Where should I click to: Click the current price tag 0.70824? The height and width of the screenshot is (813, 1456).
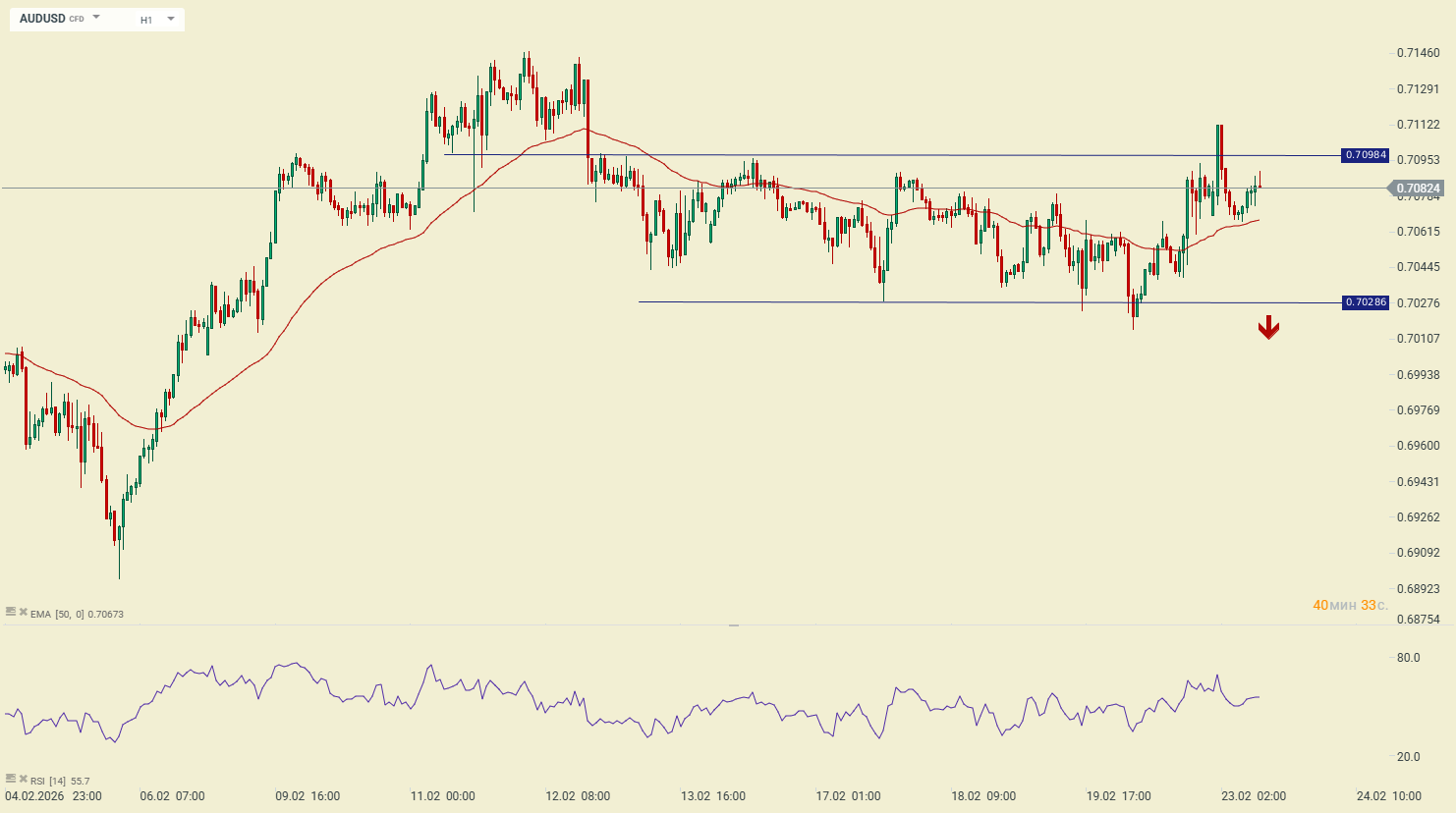1418,189
